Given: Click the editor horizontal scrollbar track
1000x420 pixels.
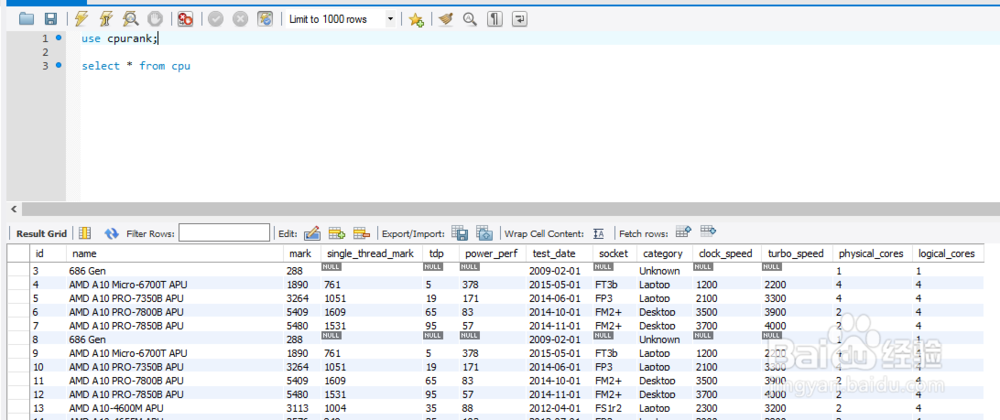Looking at the screenshot, I should point(510,209).
